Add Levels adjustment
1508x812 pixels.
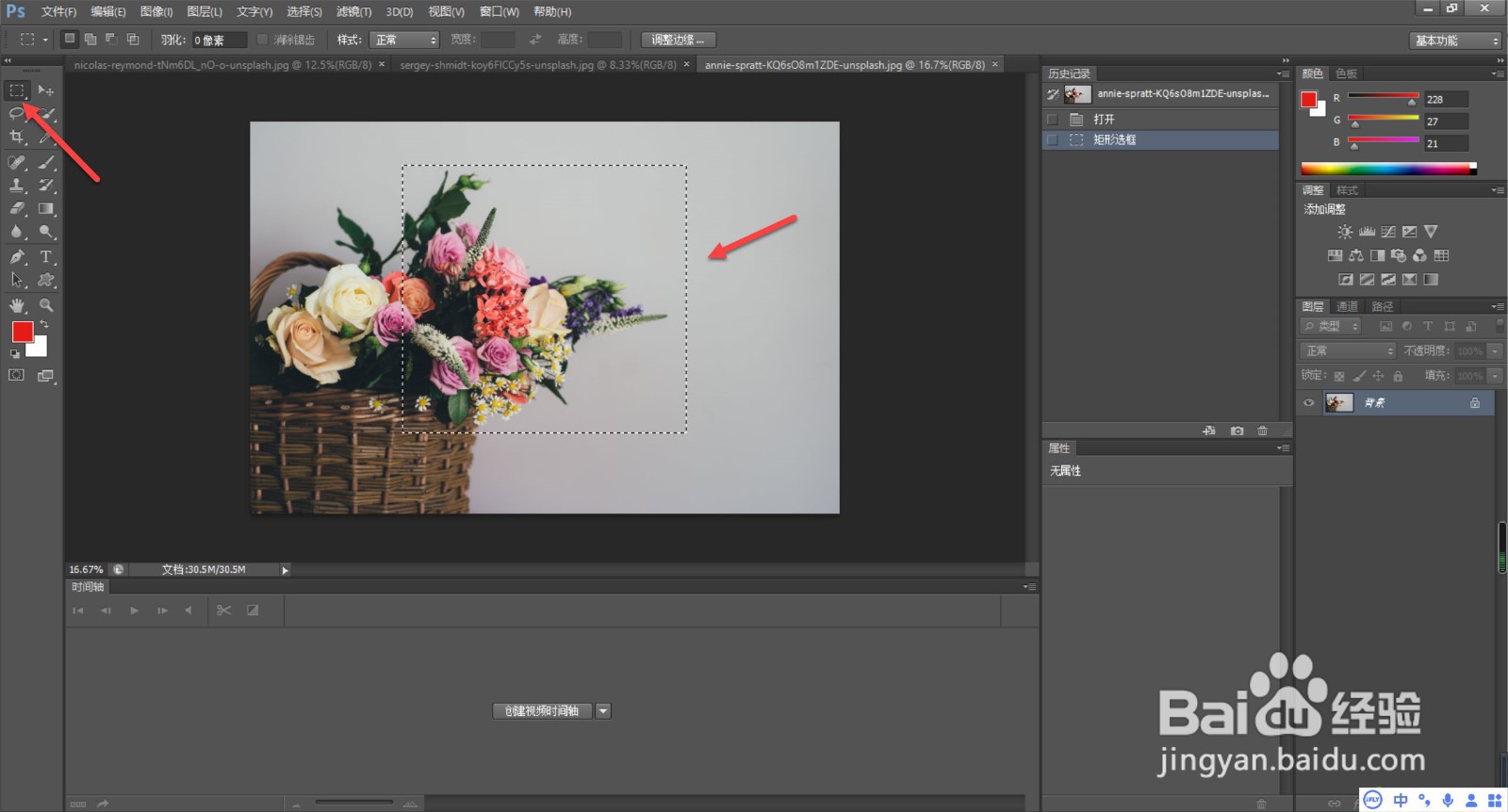coord(1367,232)
